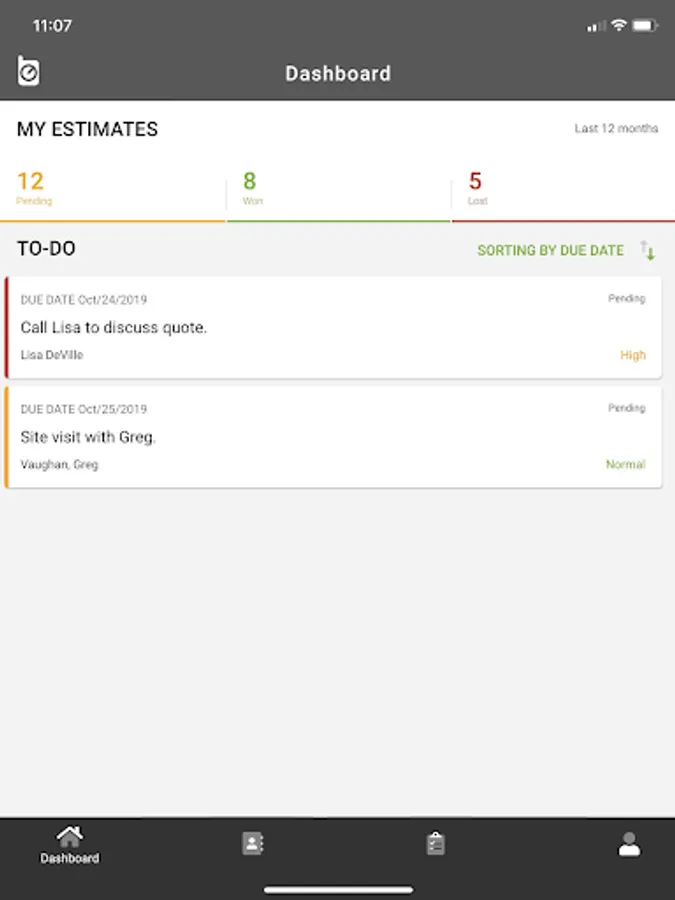675x900 pixels.
Task: Select the 8 Won estimates tab
Action: coord(338,188)
